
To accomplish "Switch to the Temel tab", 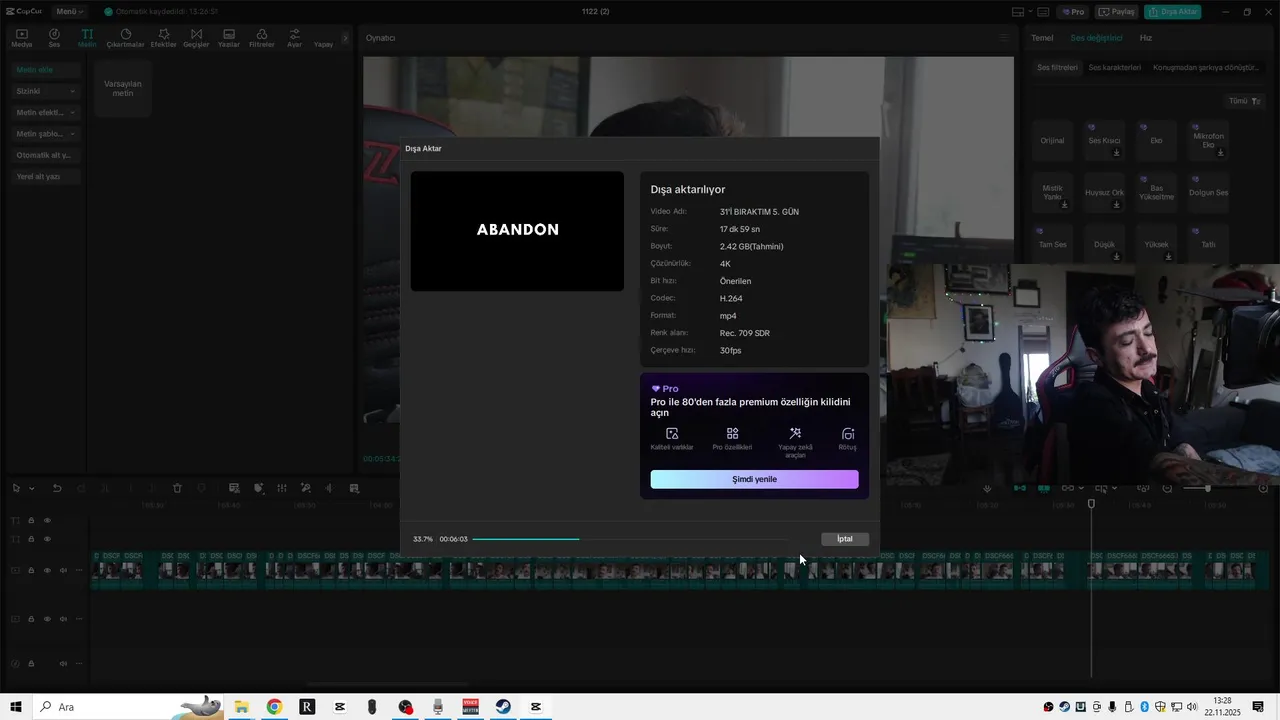I will 1042,38.
